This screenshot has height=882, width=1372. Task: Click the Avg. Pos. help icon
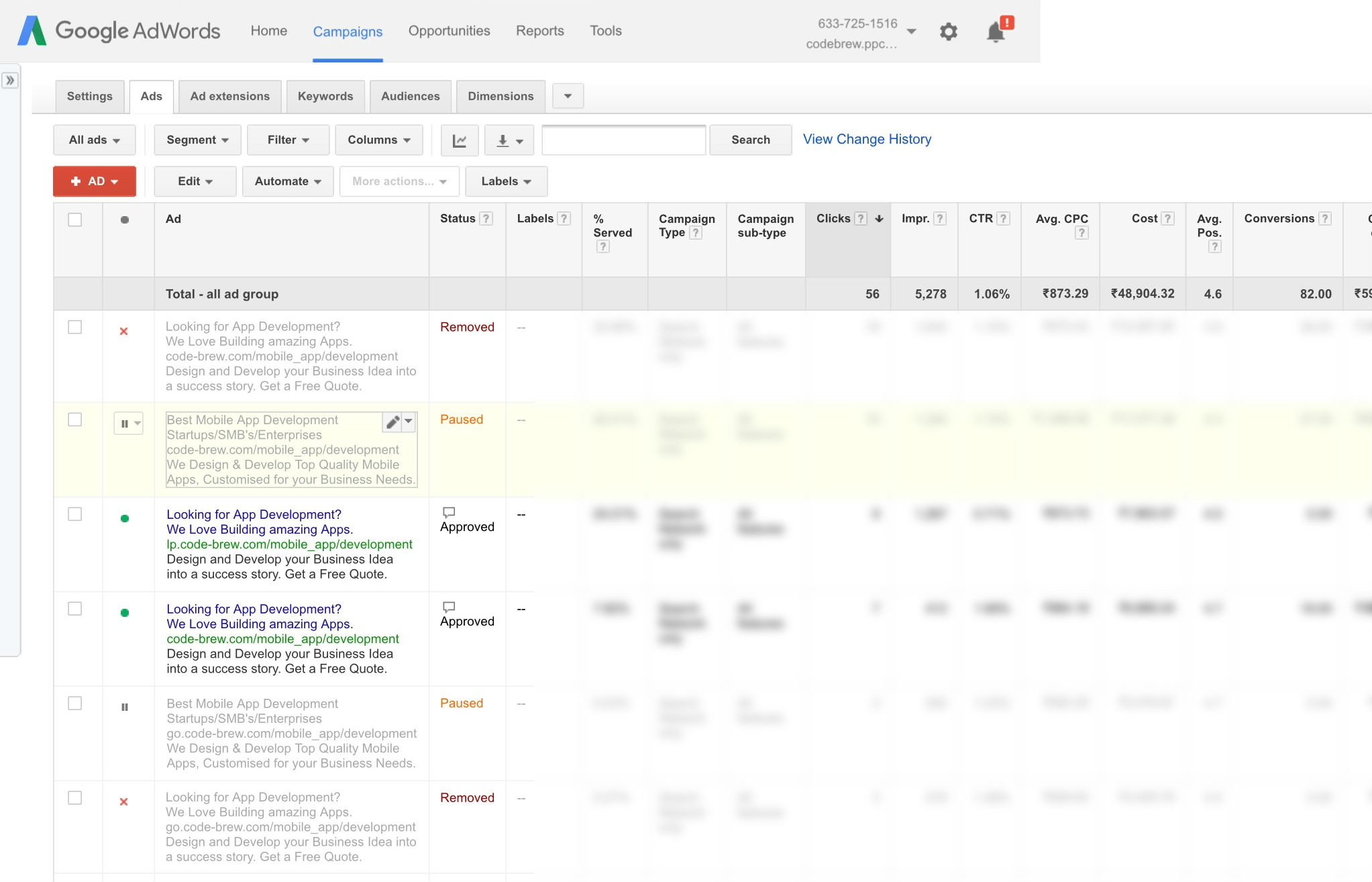1215,246
